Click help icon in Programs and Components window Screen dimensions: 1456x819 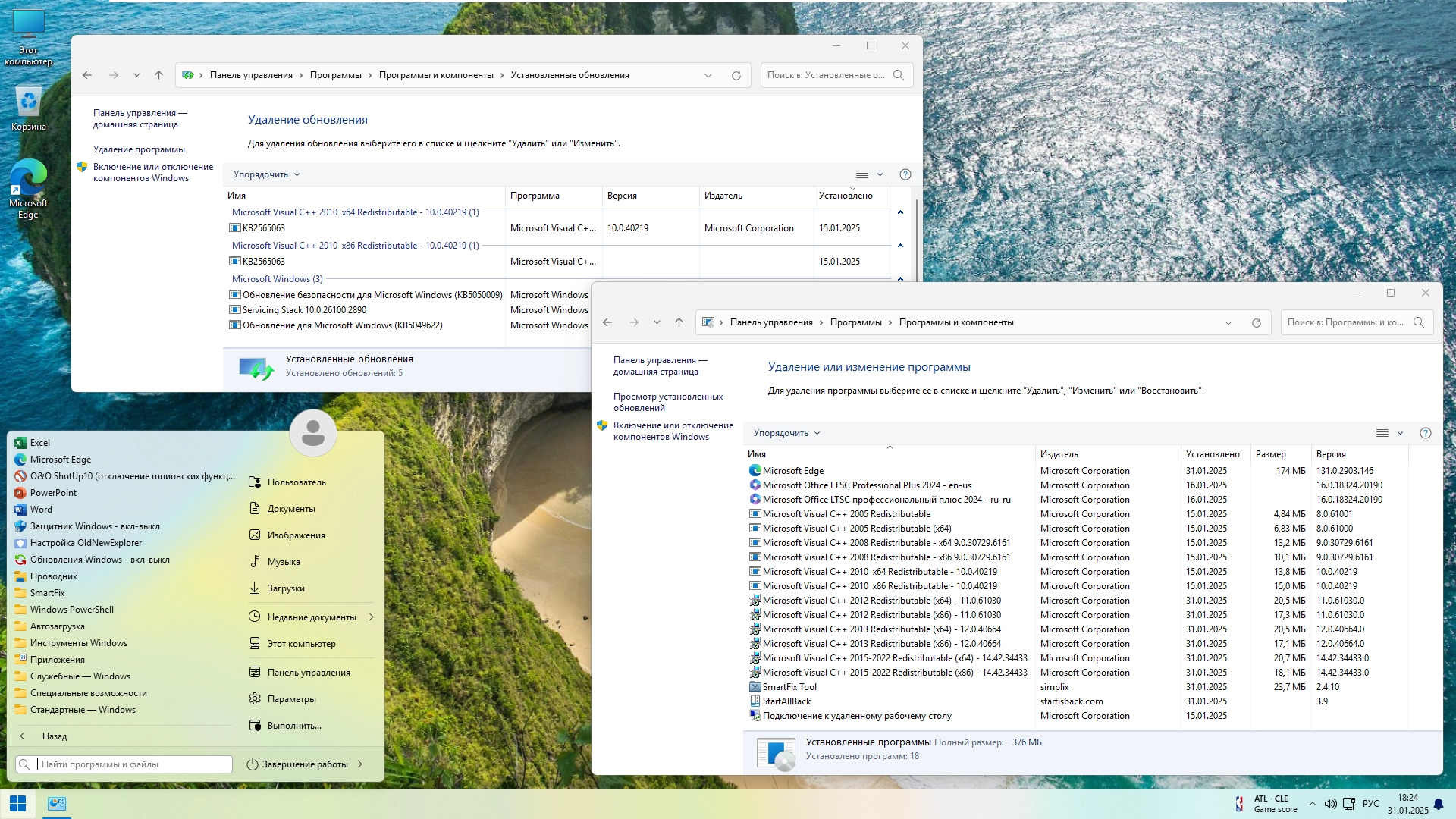point(1425,433)
